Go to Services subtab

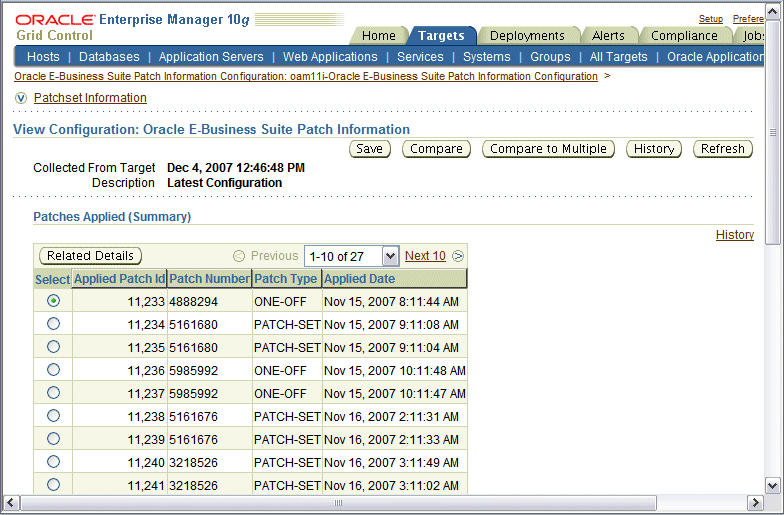point(420,56)
